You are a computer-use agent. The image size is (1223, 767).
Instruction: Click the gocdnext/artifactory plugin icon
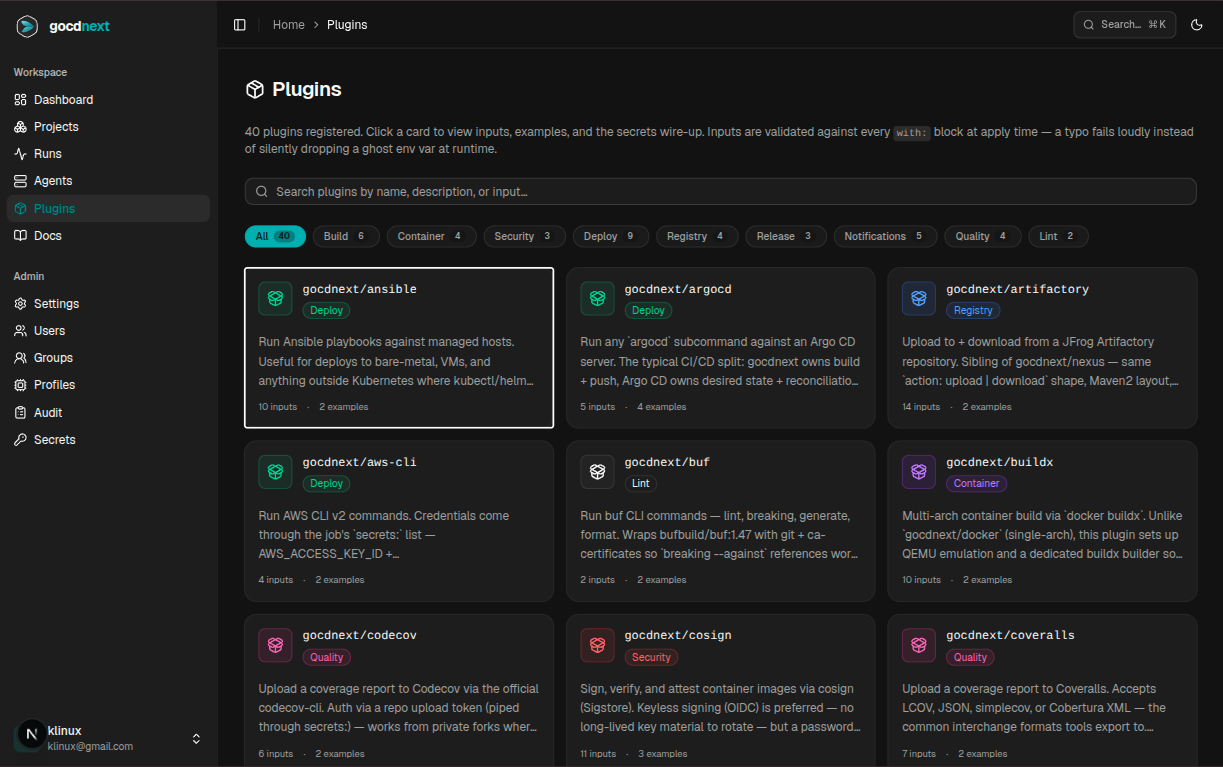[x=919, y=298]
